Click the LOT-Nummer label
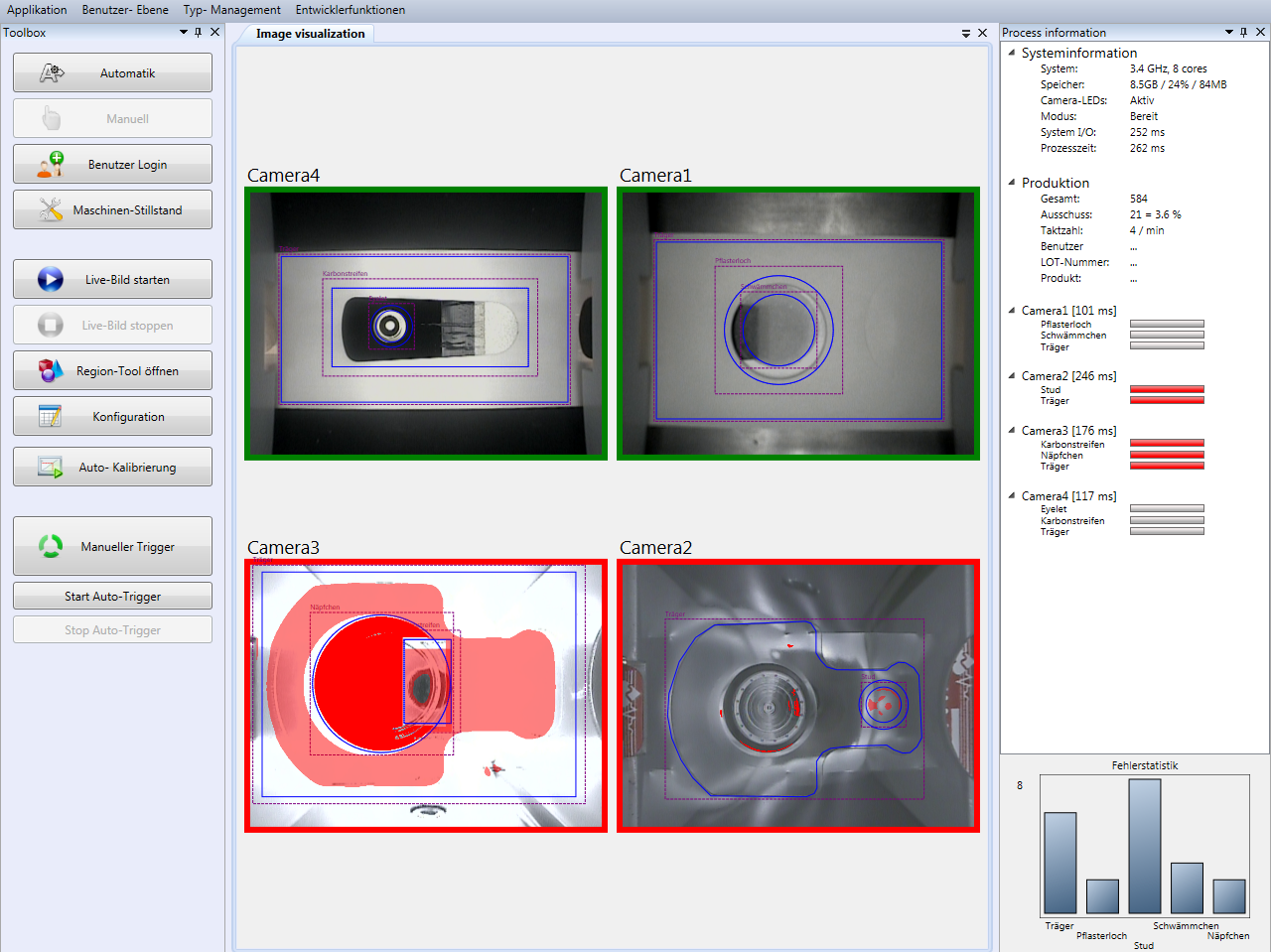Image resolution: width=1271 pixels, height=952 pixels. click(x=1075, y=262)
